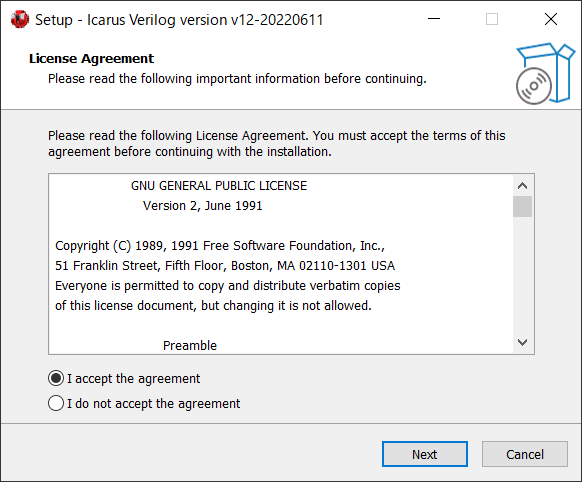
Task: Click the GNU GENERAL PUBLIC LICENSE heading
Action: coord(219,186)
